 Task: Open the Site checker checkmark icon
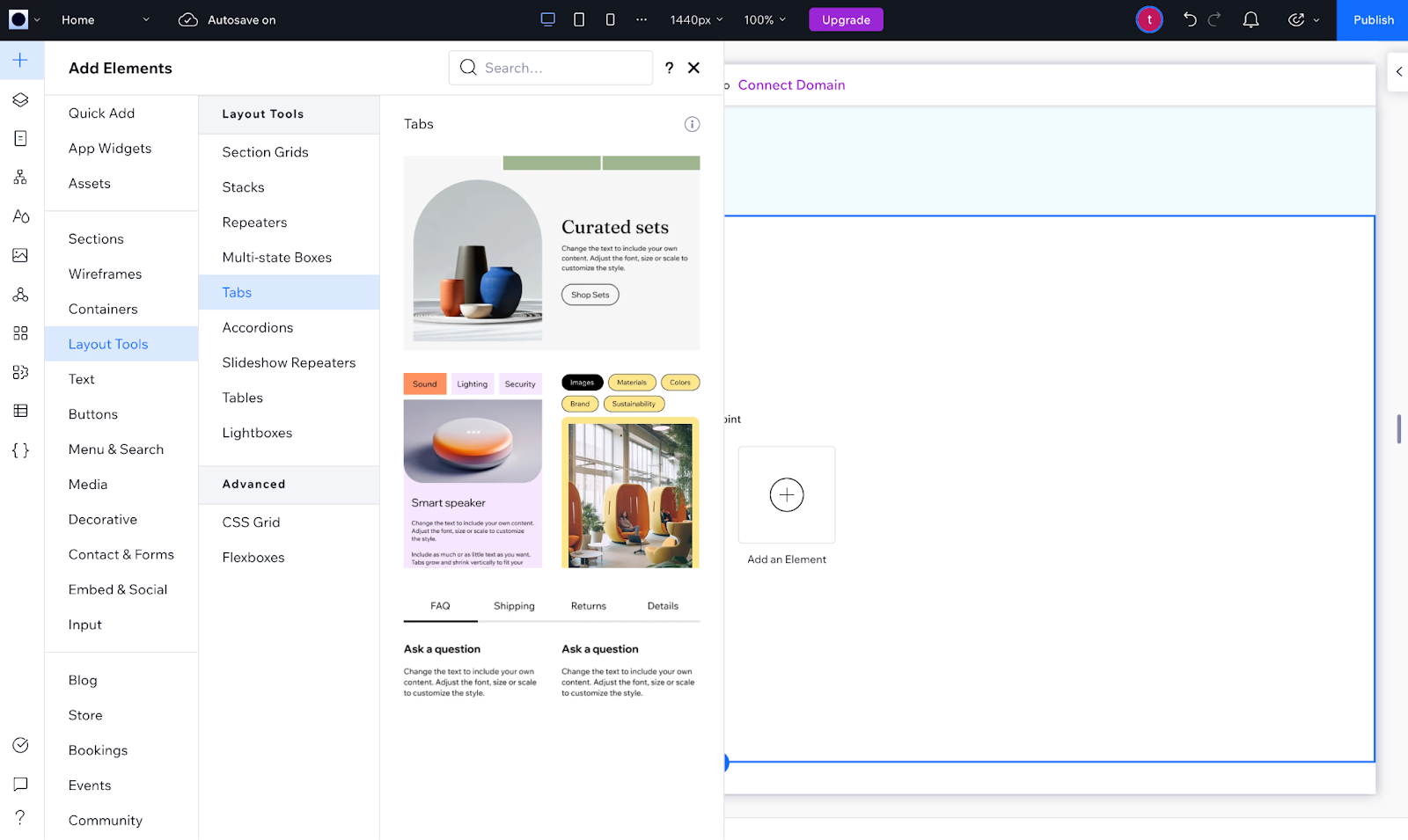click(20, 745)
